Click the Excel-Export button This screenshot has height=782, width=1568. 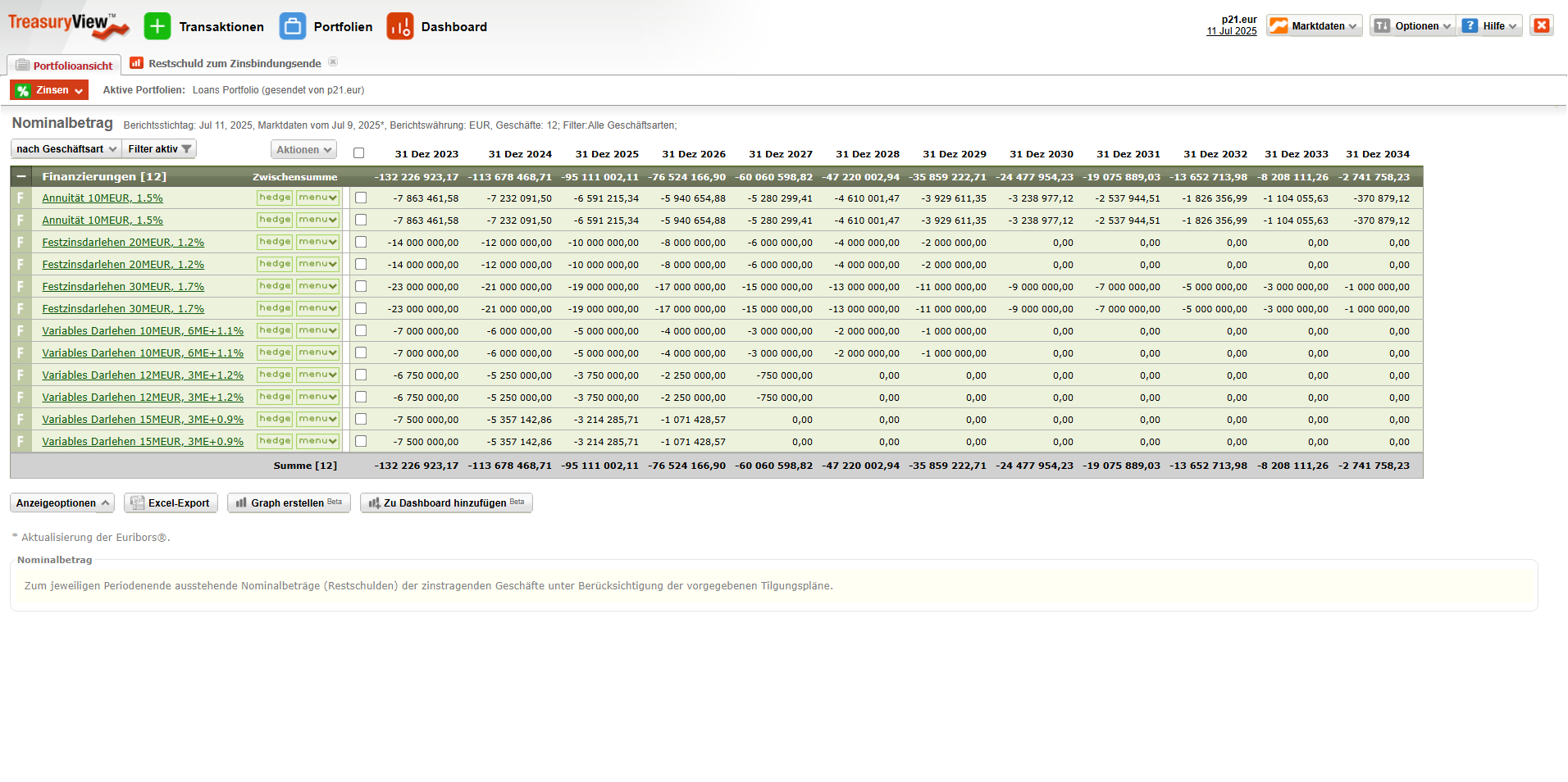click(x=171, y=503)
